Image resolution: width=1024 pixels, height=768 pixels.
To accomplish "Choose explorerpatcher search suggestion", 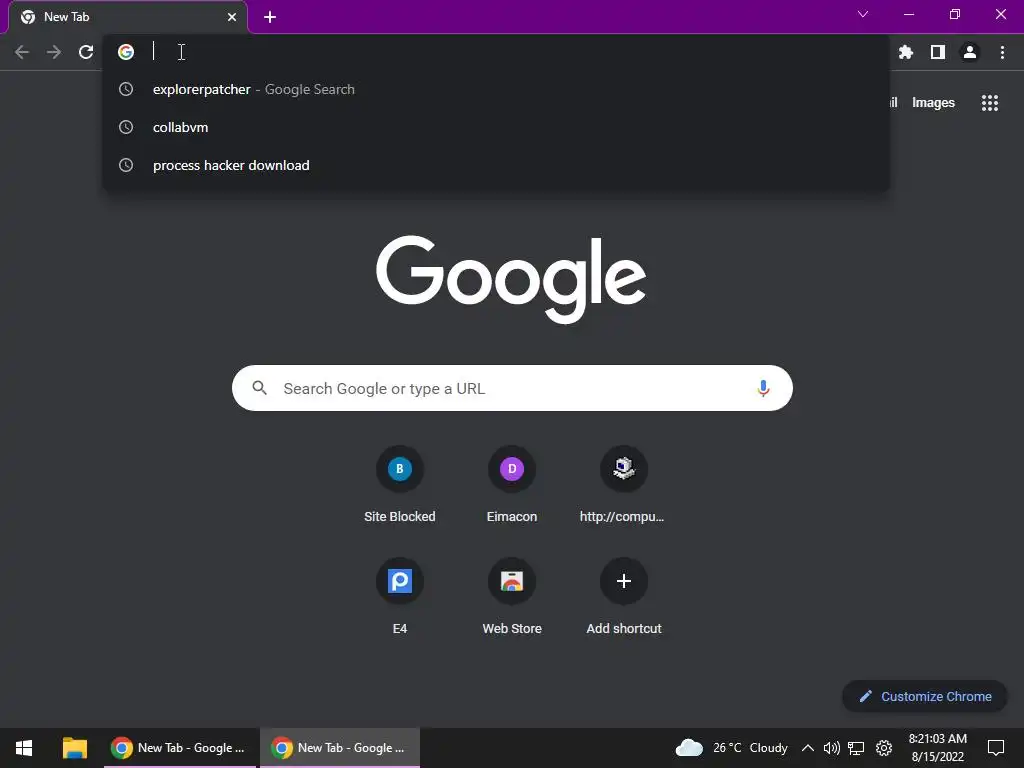I will 496,89.
